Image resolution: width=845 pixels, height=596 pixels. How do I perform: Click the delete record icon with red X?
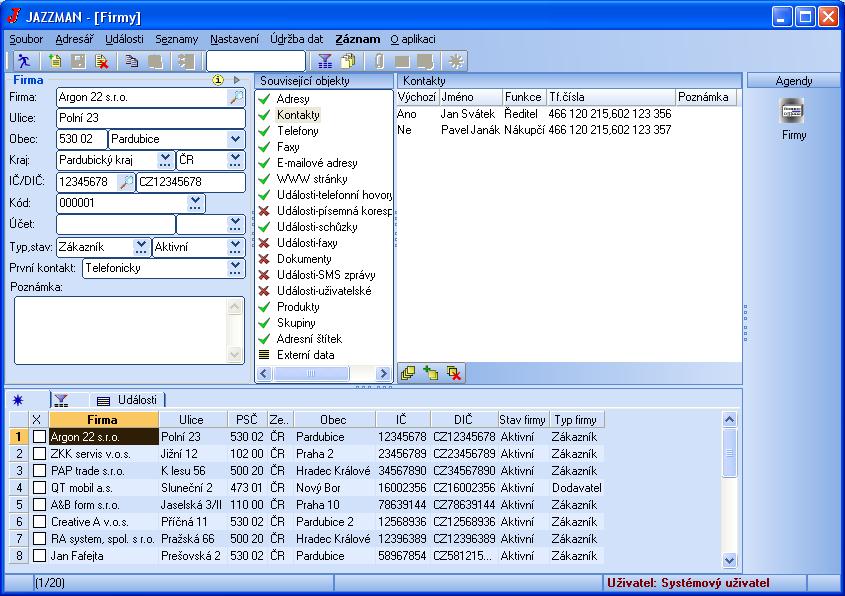coord(101,62)
